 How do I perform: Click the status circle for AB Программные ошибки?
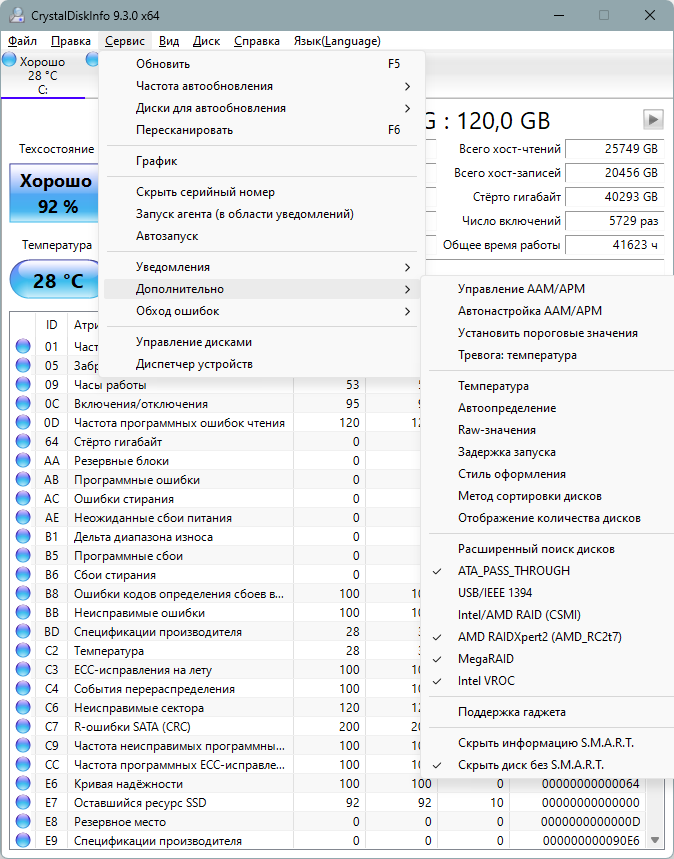point(23,479)
